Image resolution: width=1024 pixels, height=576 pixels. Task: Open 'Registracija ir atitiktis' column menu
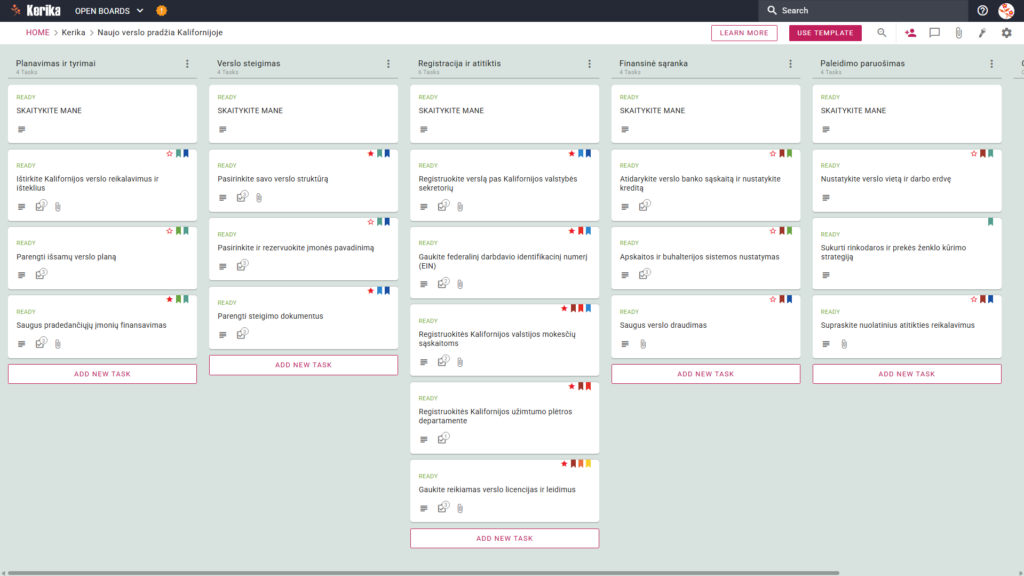pyautogui.click(x=590, y=64)
